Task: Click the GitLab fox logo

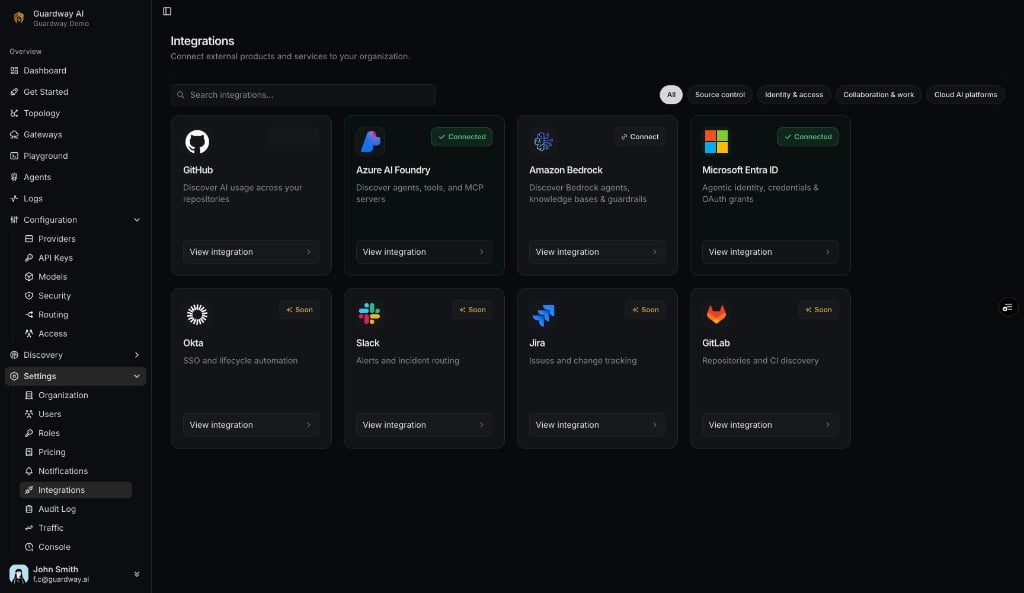Action: pos(716,314)
